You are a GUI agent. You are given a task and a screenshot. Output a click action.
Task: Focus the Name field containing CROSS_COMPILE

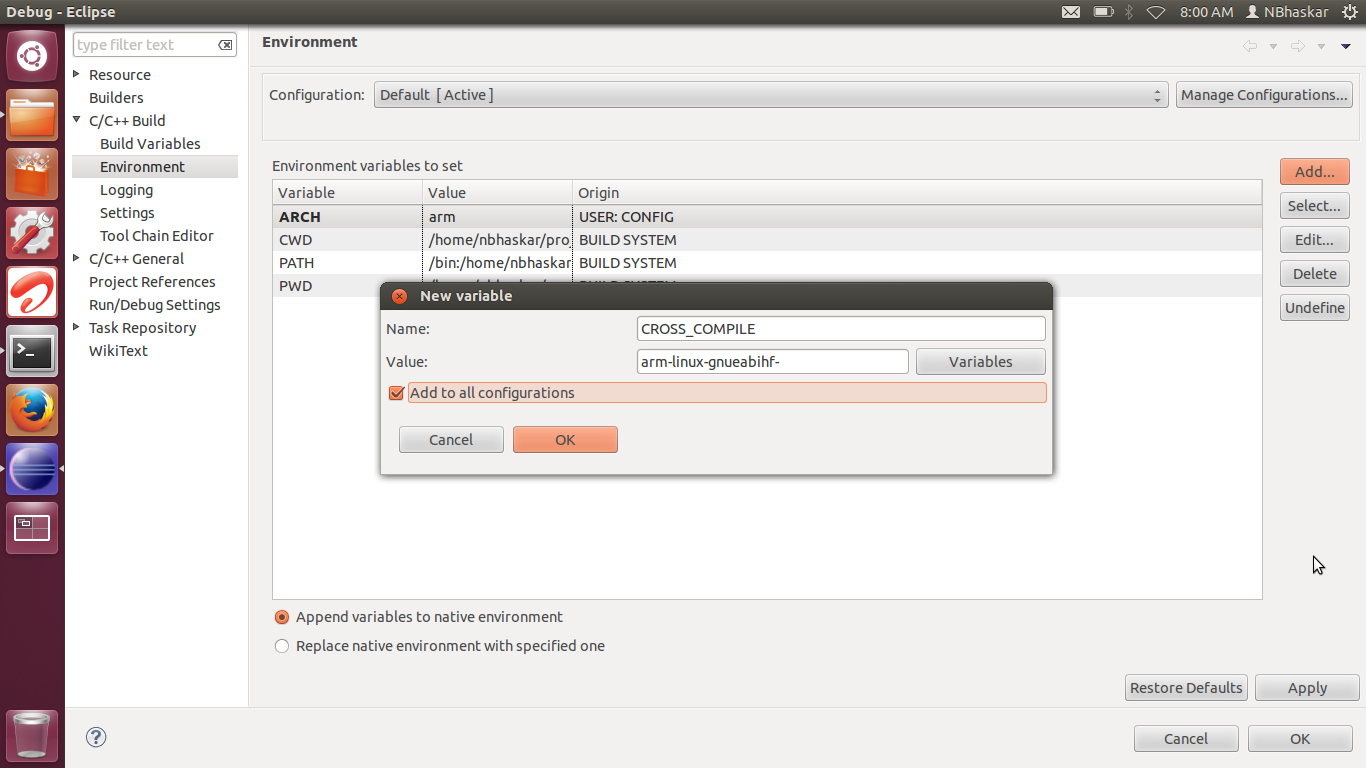pos(841,329)
